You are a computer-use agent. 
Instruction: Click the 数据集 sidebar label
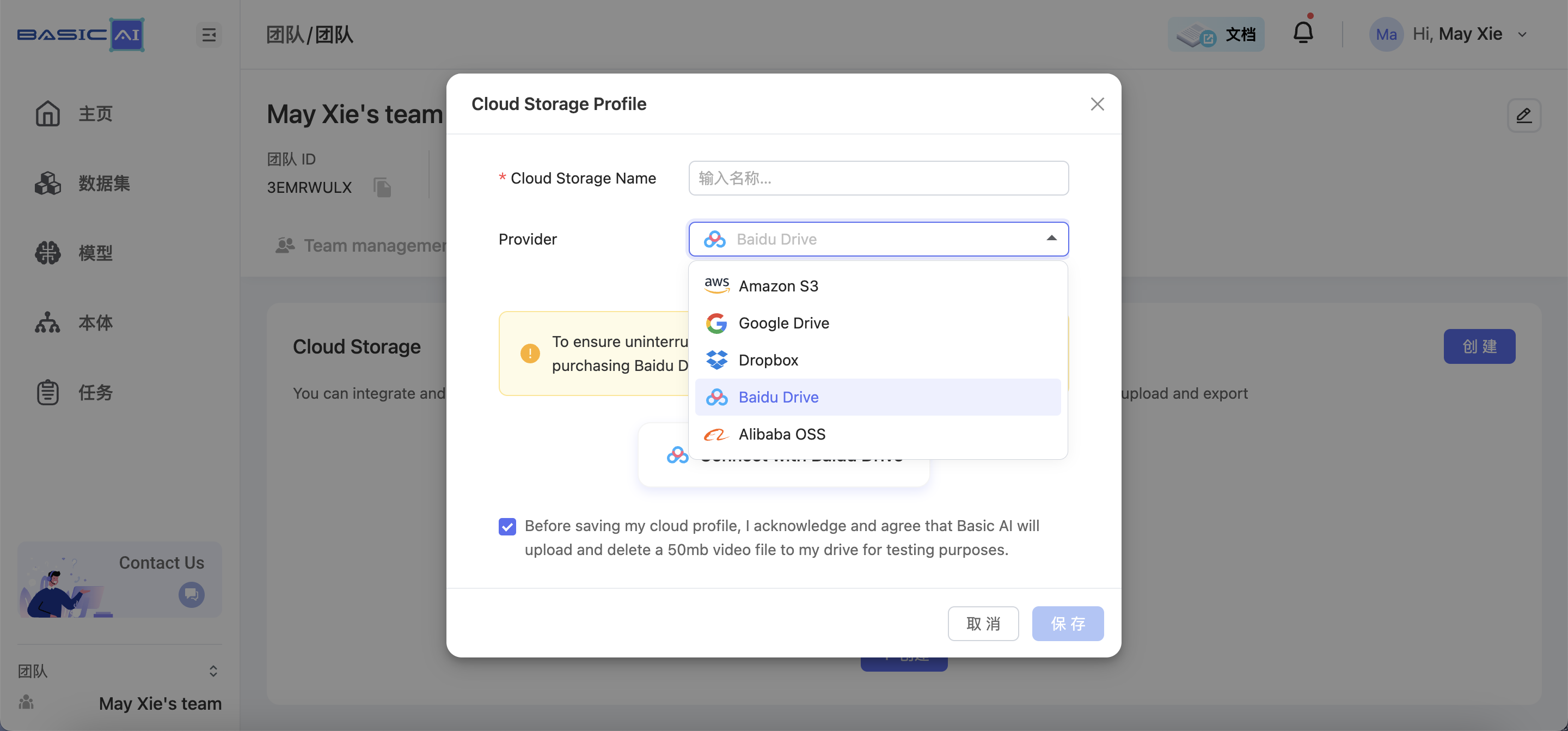104,184
